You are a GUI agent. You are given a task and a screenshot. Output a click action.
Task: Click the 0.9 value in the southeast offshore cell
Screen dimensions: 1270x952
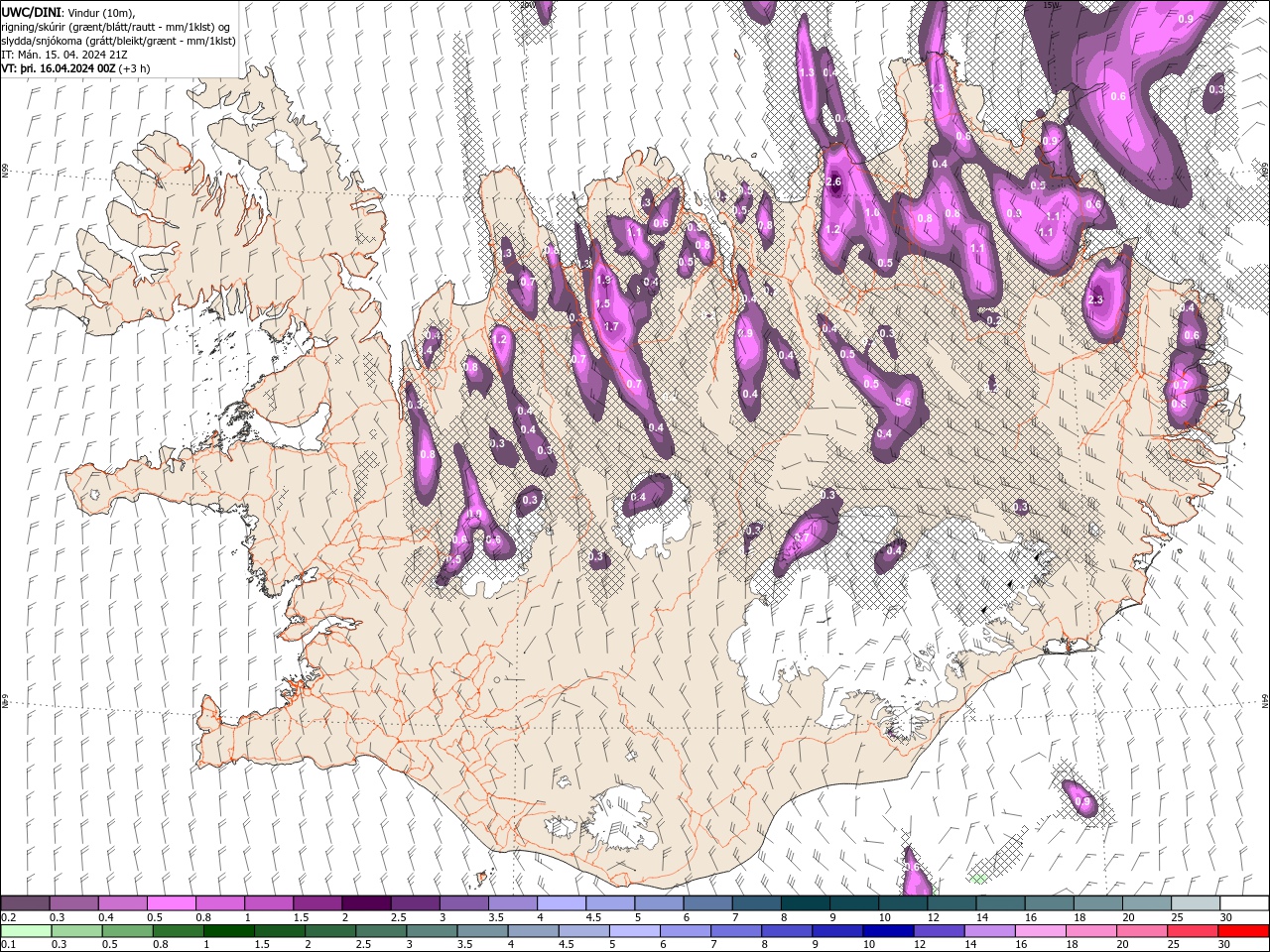[x=1082, y=802]
